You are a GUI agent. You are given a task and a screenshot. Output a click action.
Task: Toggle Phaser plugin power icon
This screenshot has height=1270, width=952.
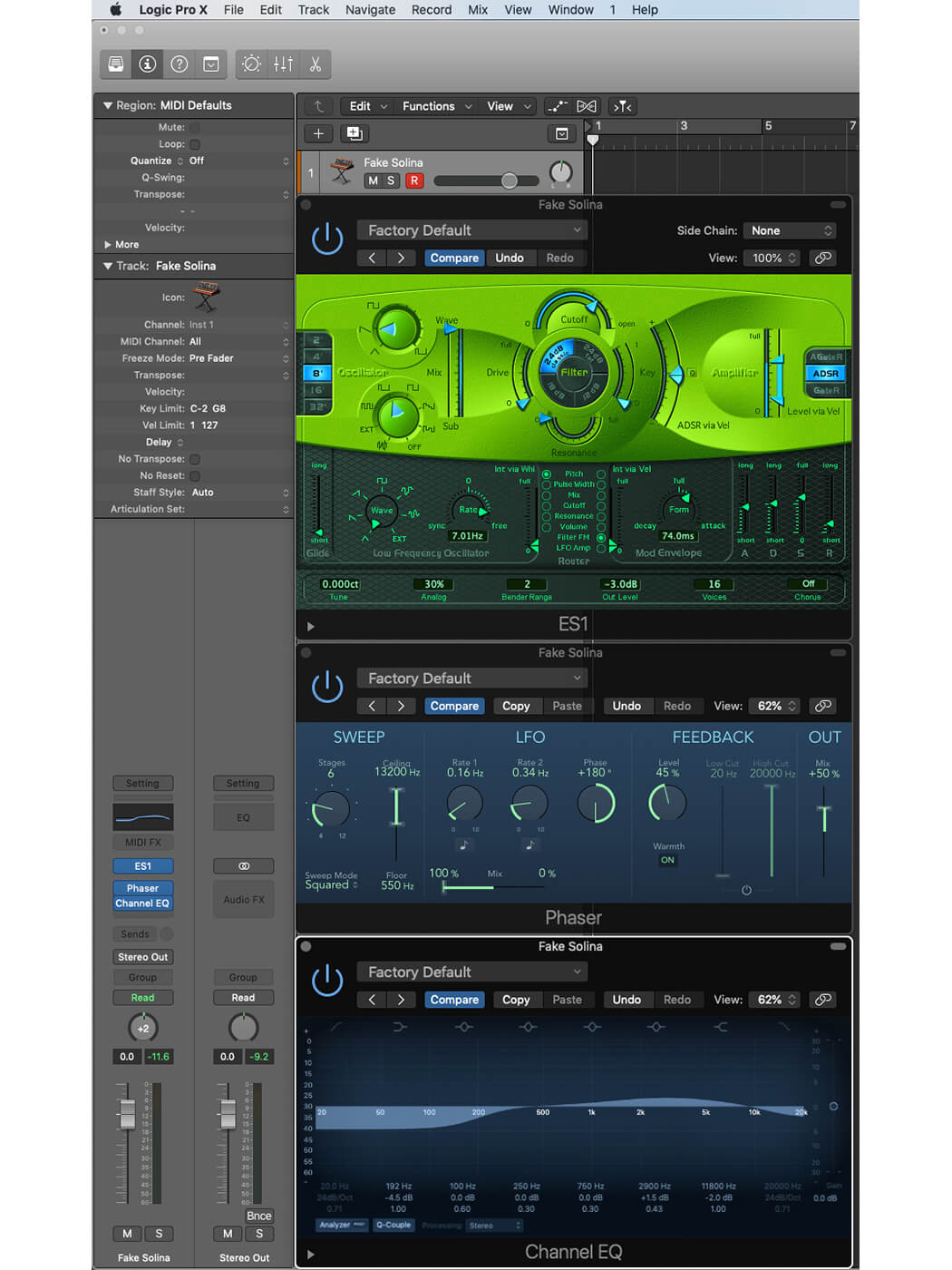coord(327,687)
